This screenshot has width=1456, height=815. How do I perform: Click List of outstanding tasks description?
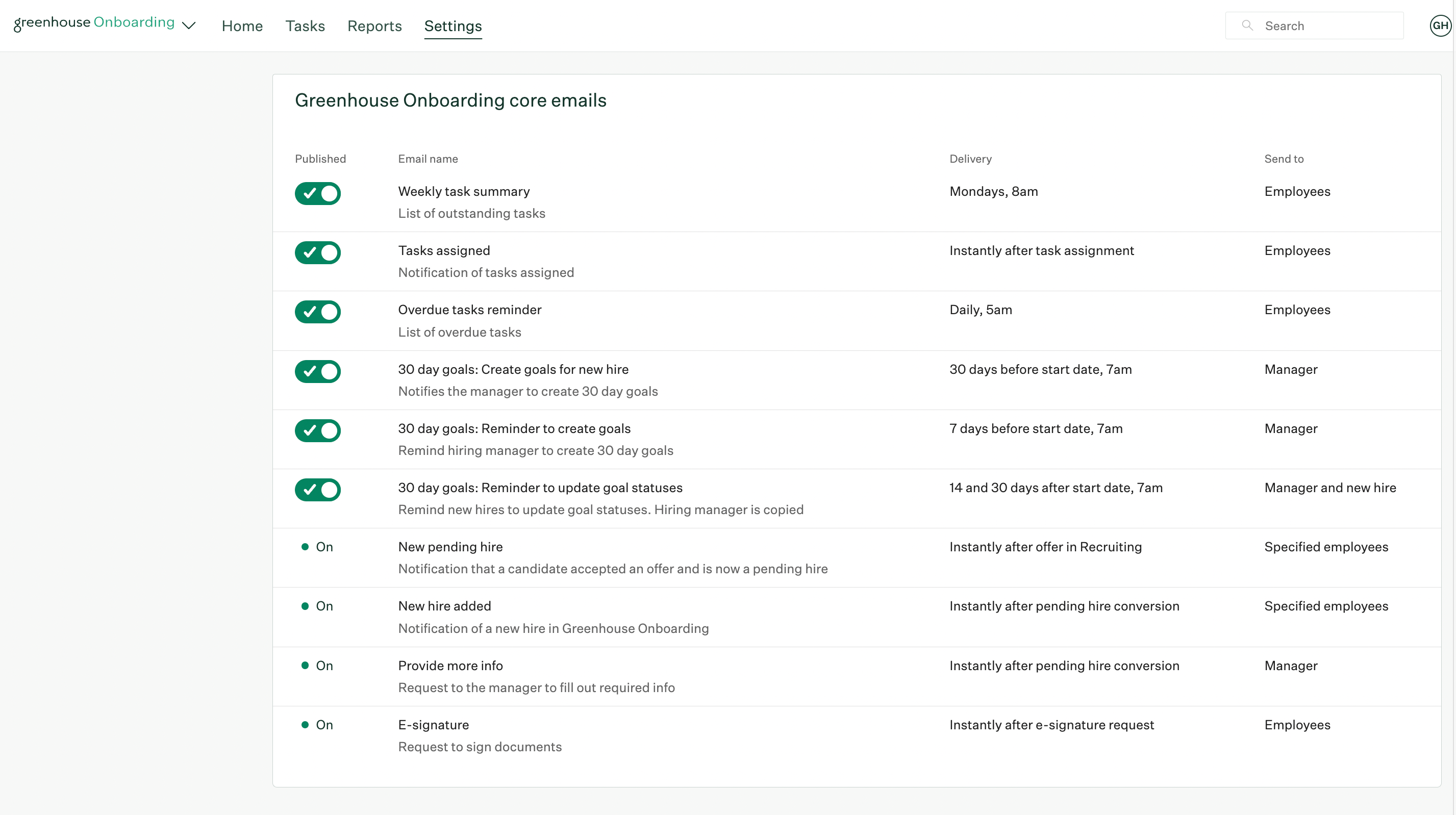click(471, 214)
